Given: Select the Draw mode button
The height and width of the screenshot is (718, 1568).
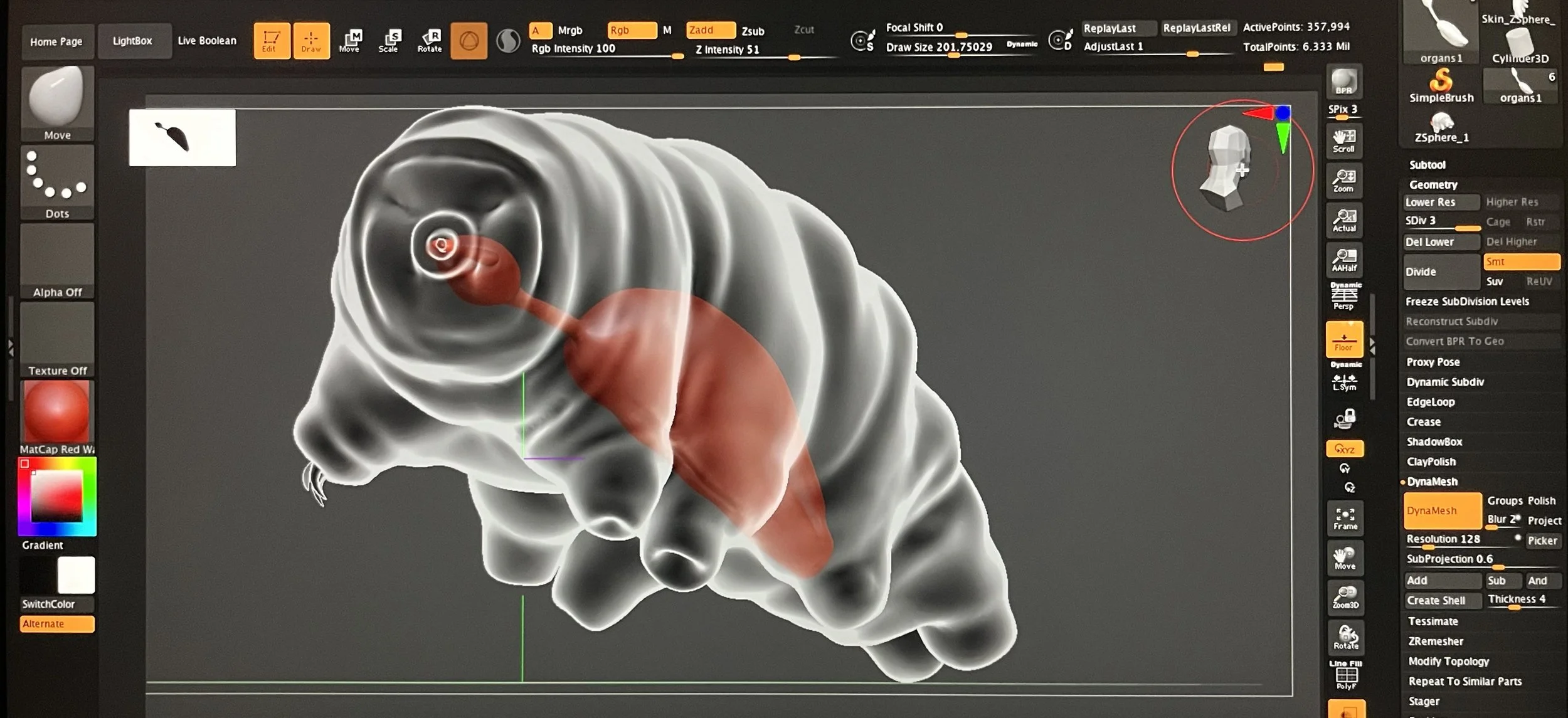Looking at the screenshot, I should pyautogui.click(x=311, y=41).
